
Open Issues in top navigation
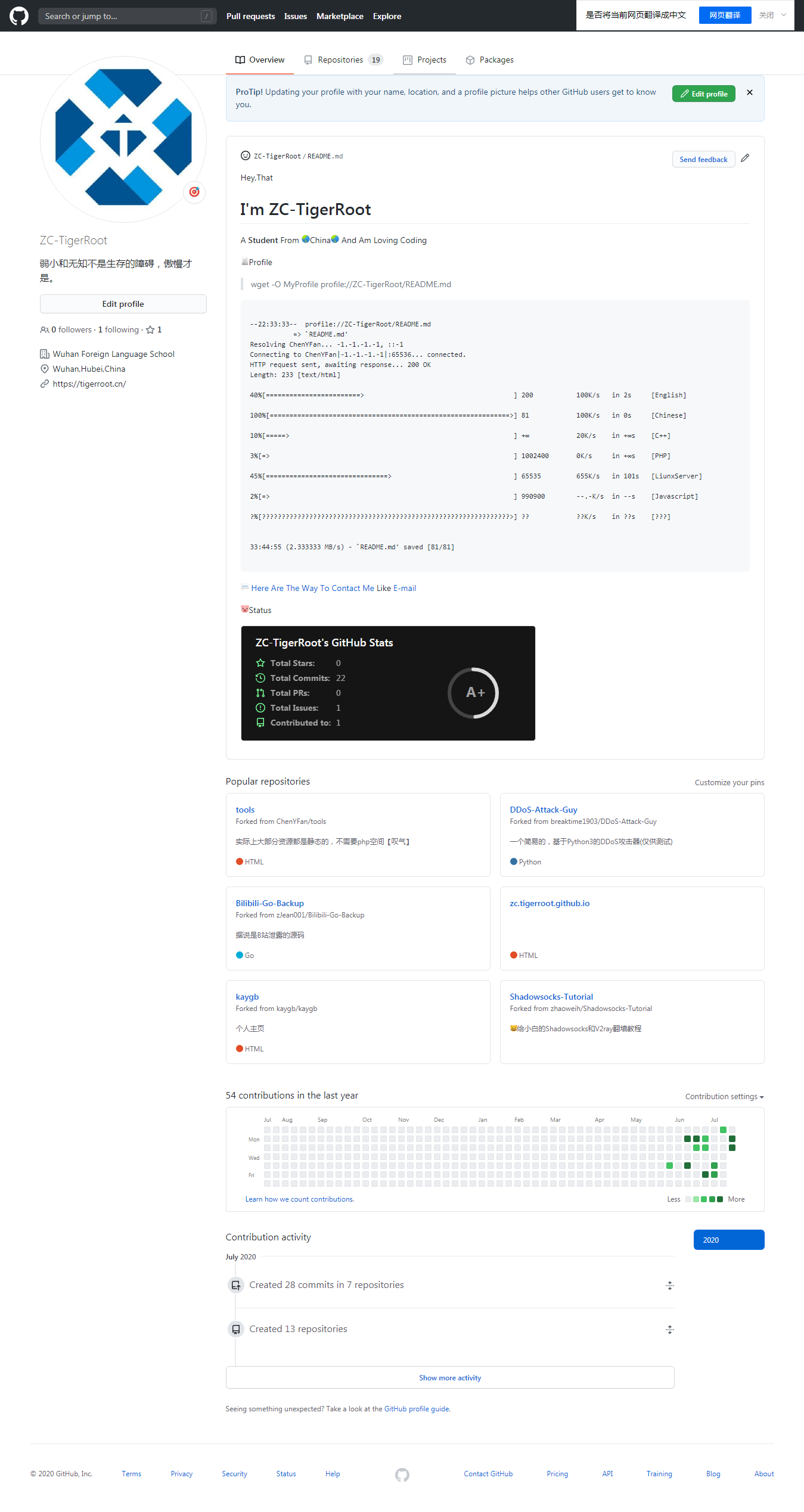pyautogui.click(x=296, y=16)
